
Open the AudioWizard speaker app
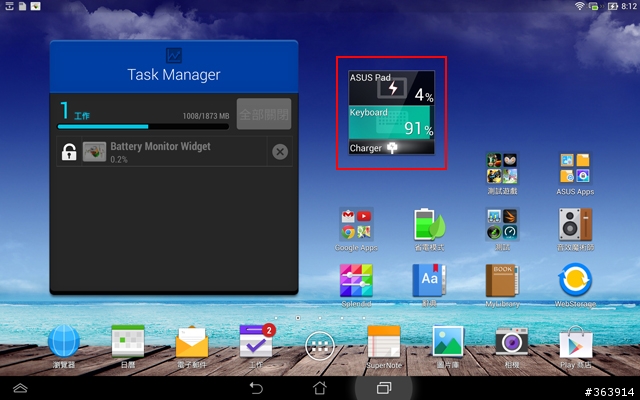tap(576, 224)
